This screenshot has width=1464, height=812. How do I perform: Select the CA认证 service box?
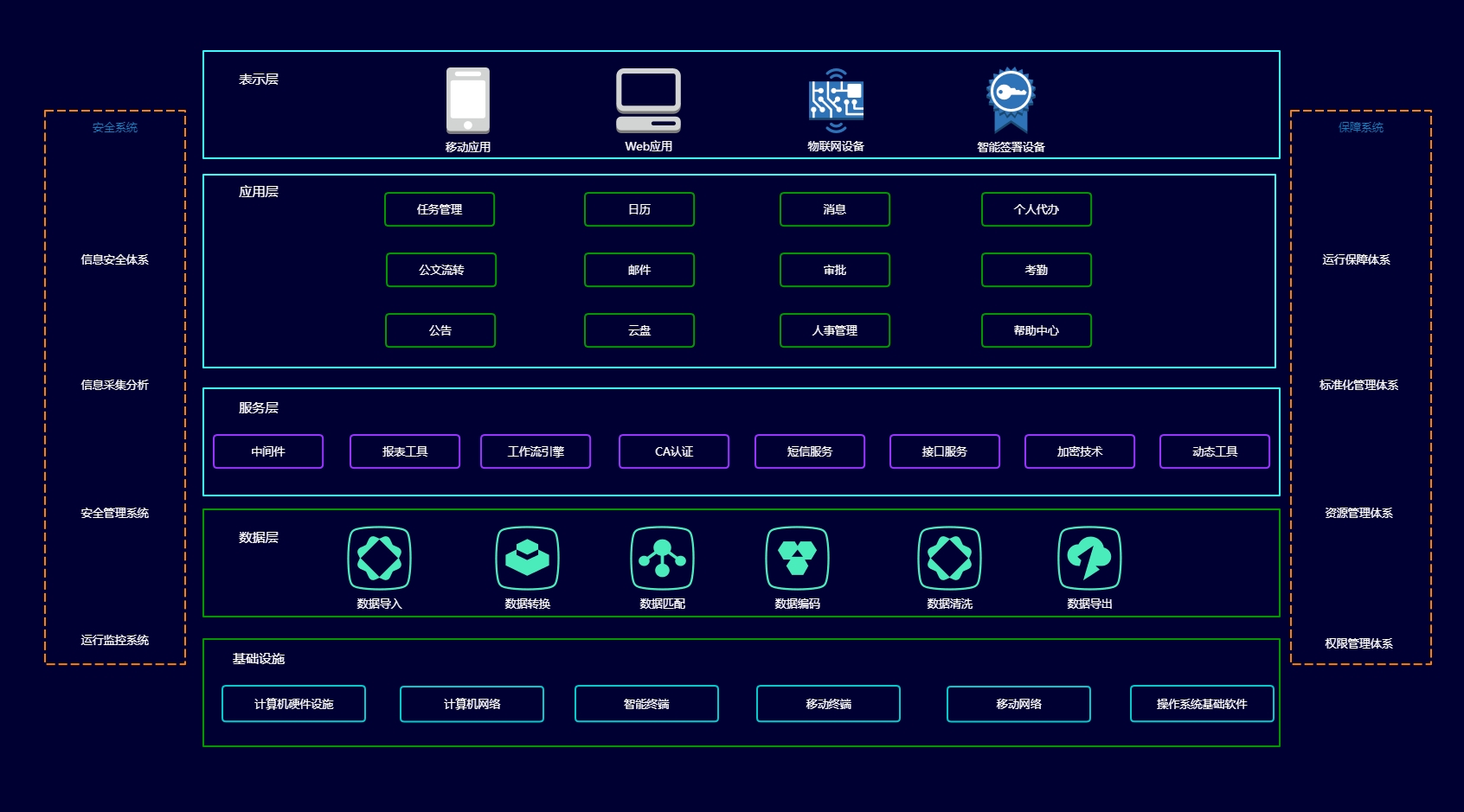tap(674, 451)
